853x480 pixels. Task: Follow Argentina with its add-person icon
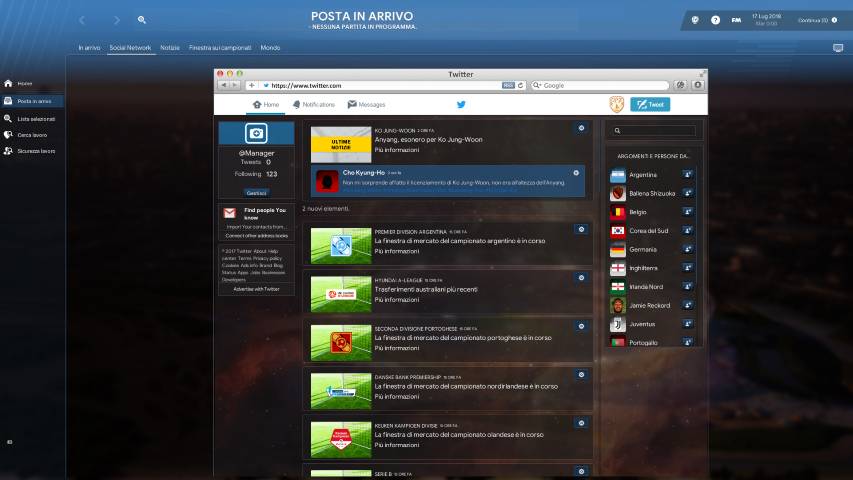coord(688,175)
